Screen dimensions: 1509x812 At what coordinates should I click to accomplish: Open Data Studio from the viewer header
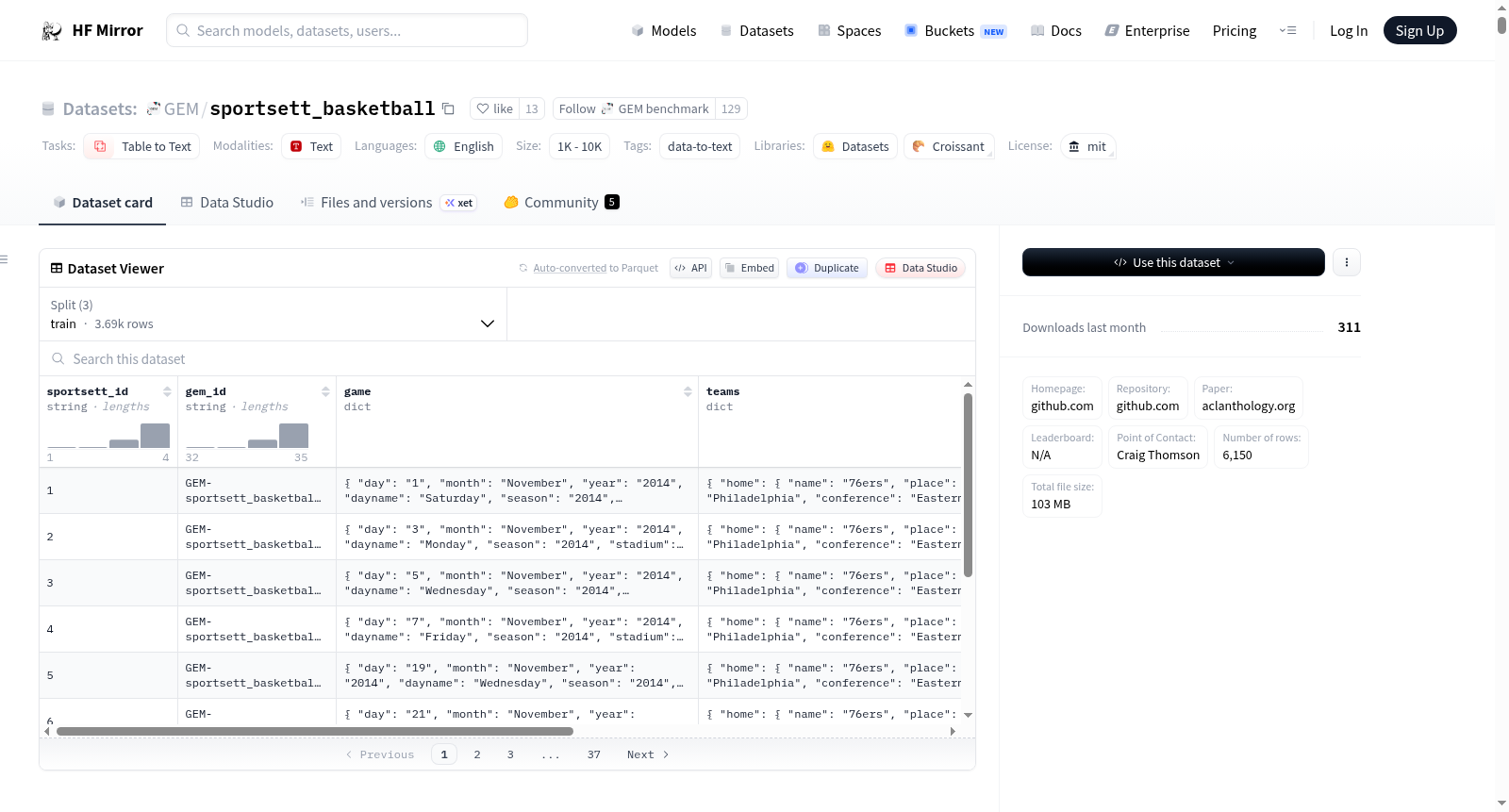(920, 268)
